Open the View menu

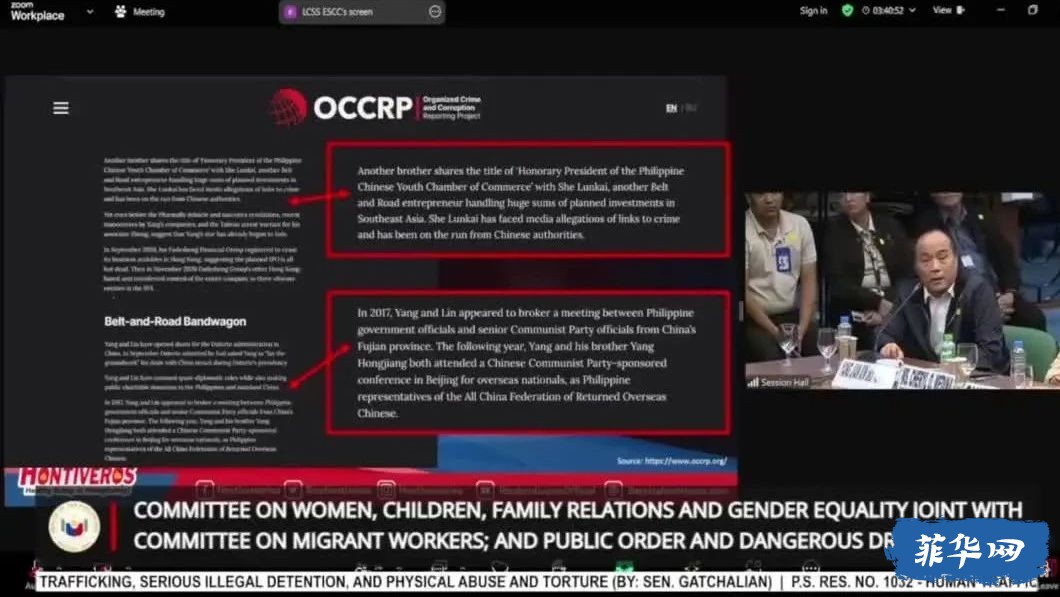click(x=948, y=10)
